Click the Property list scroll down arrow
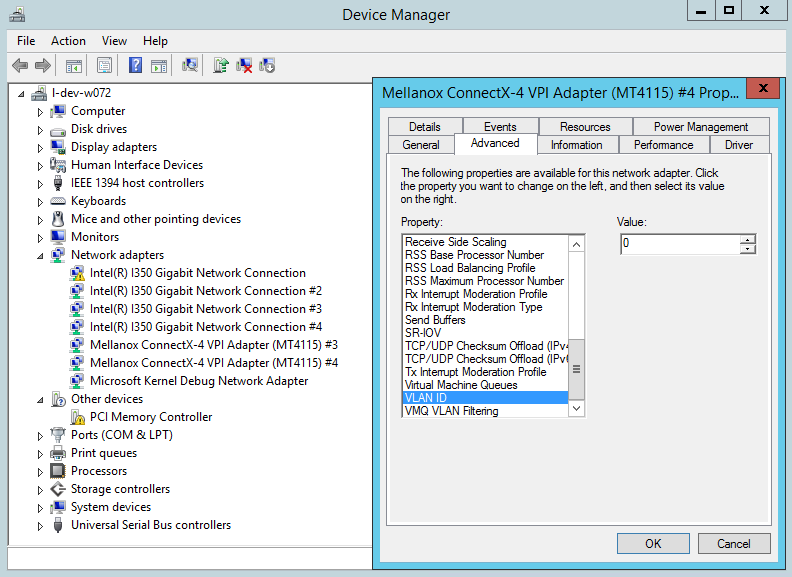 click(576, 408)
